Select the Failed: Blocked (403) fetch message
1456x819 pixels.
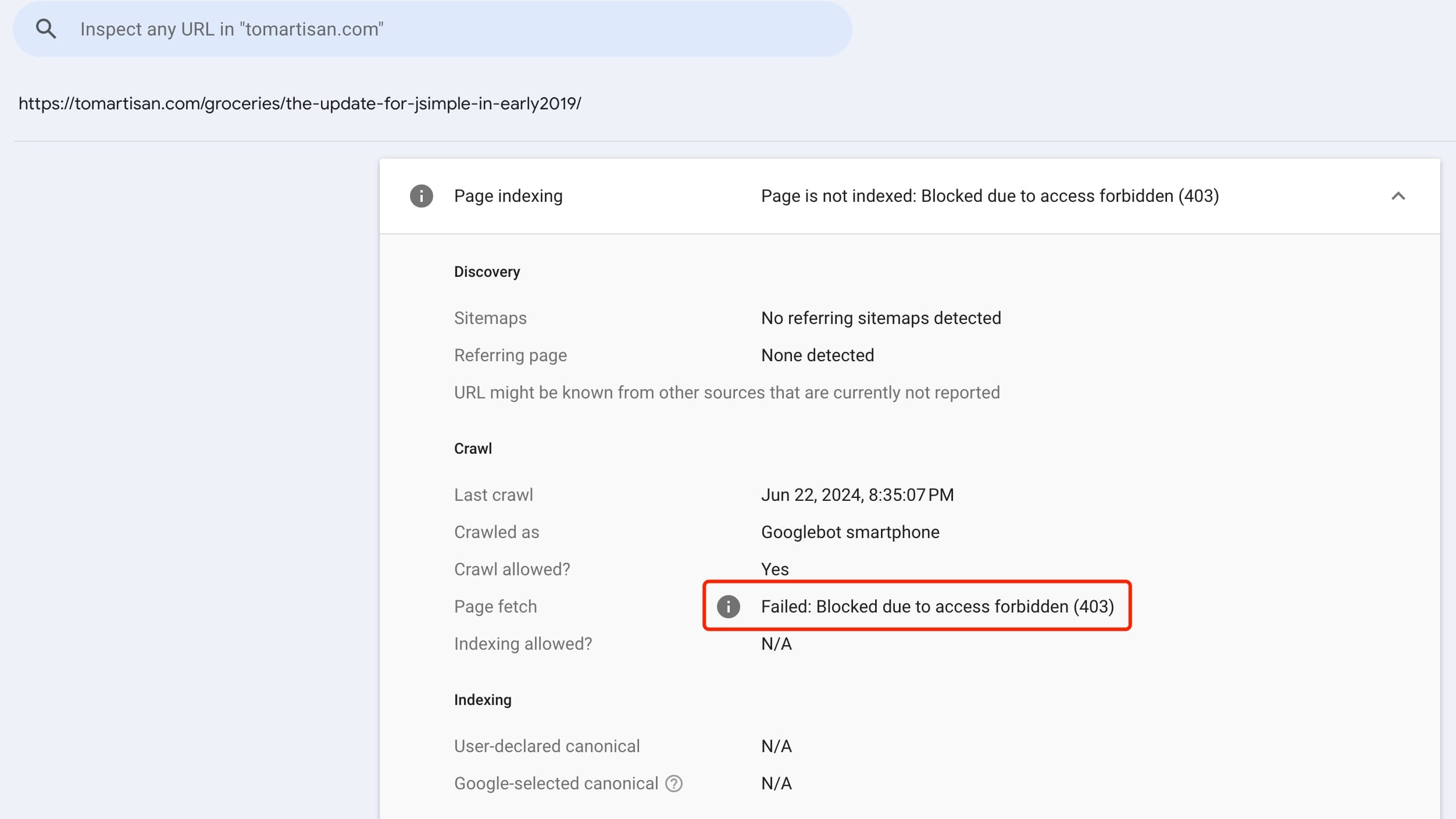(x=937, y=607)
